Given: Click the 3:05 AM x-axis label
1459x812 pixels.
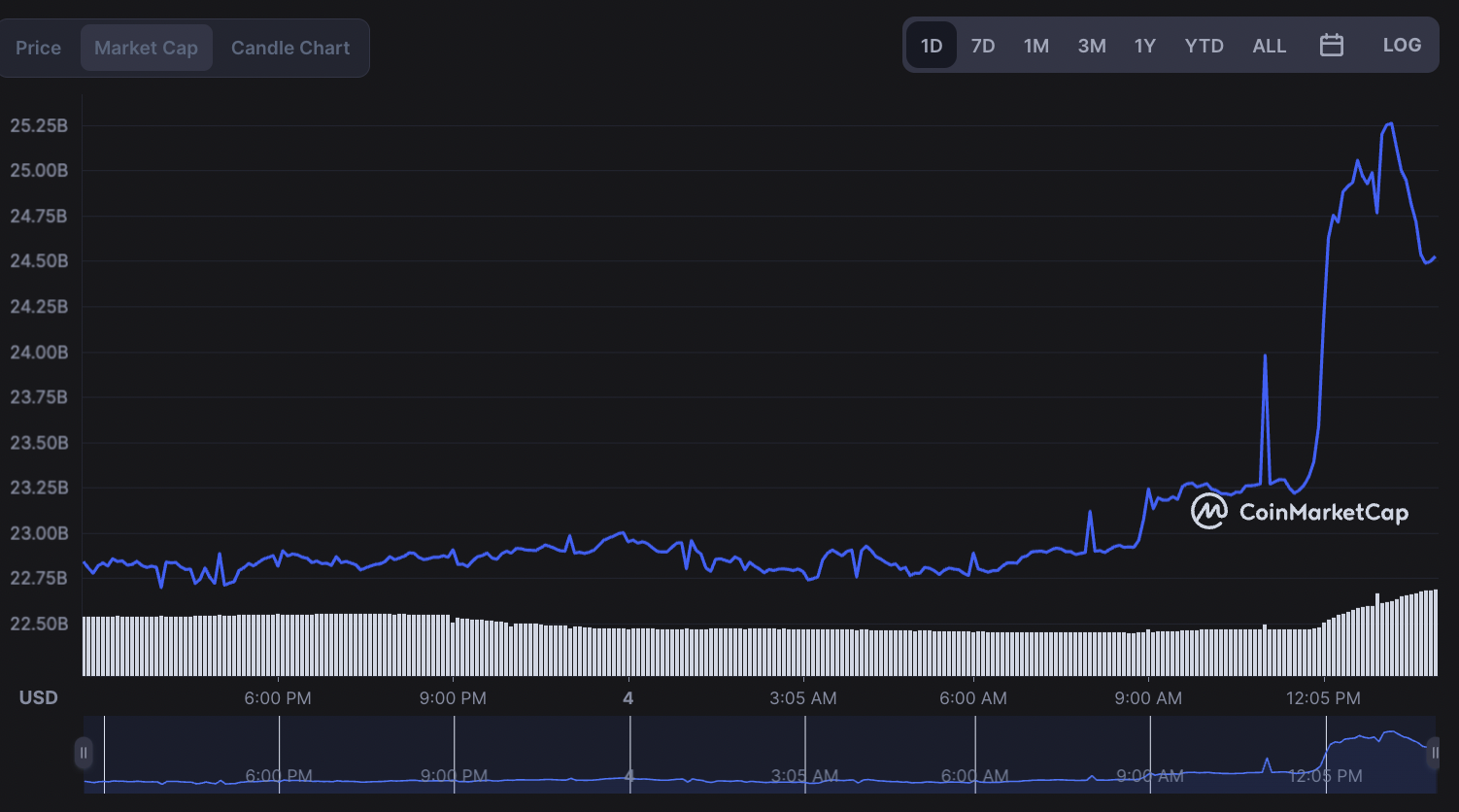Looking at the screenshot, I should coord(802,698).
